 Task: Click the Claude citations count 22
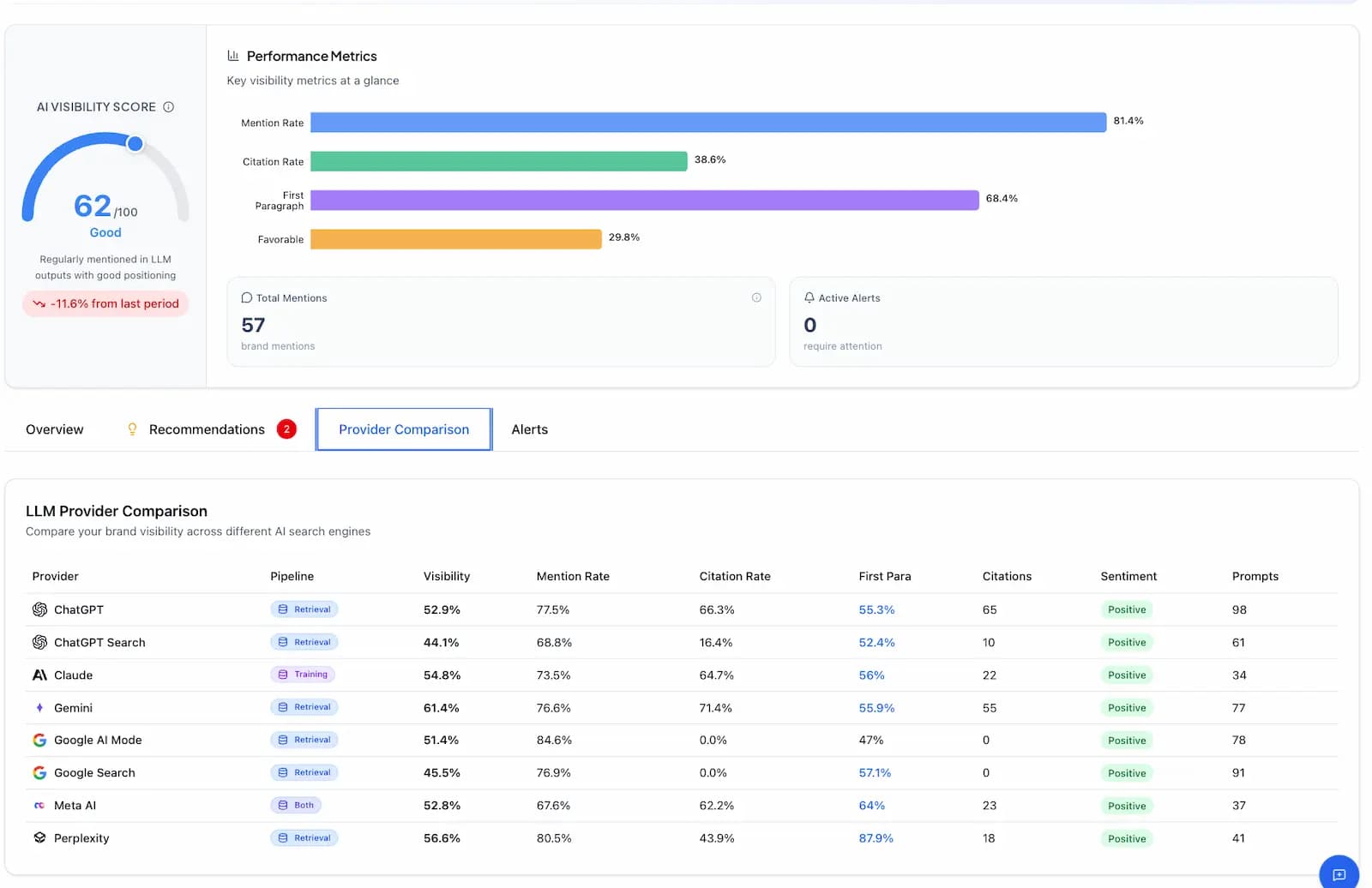pos(990,675)
